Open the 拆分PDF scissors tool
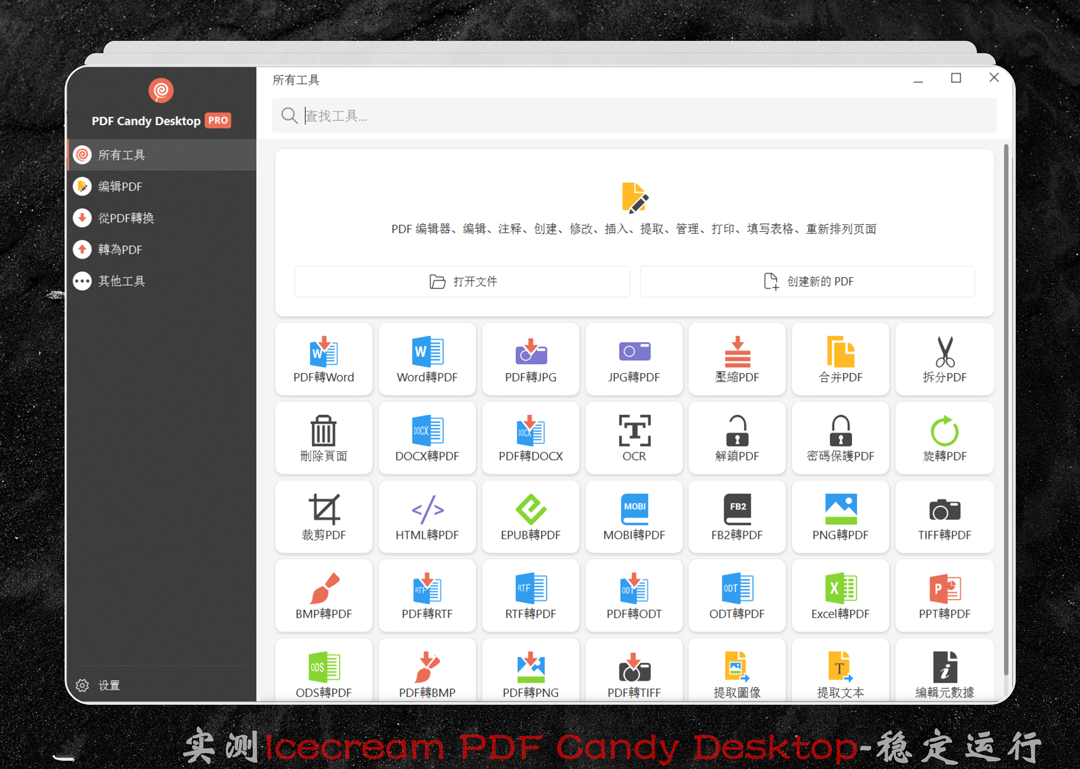 point(944,359)
